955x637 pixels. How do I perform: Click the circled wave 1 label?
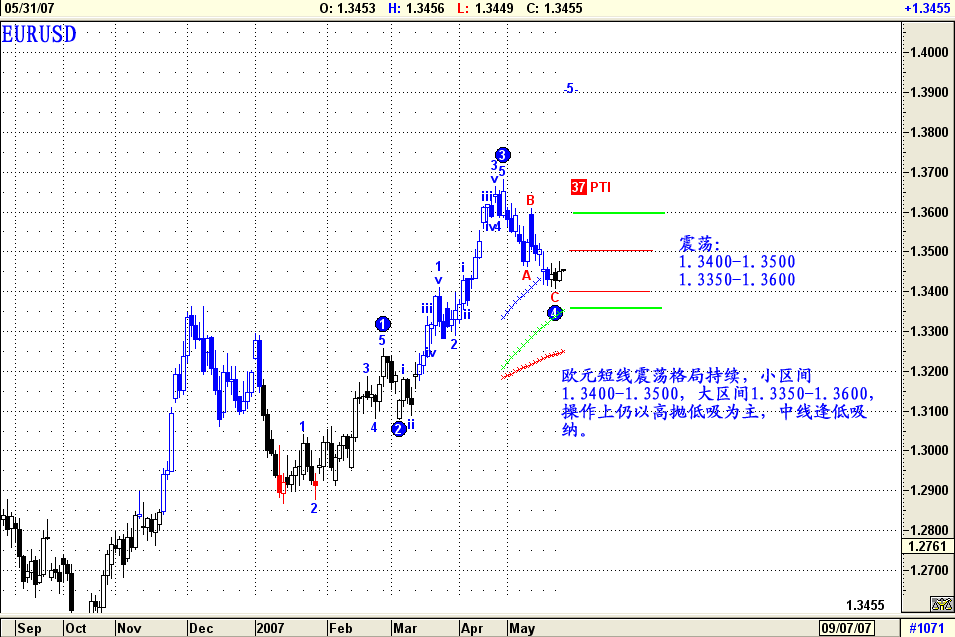(383, 323)
